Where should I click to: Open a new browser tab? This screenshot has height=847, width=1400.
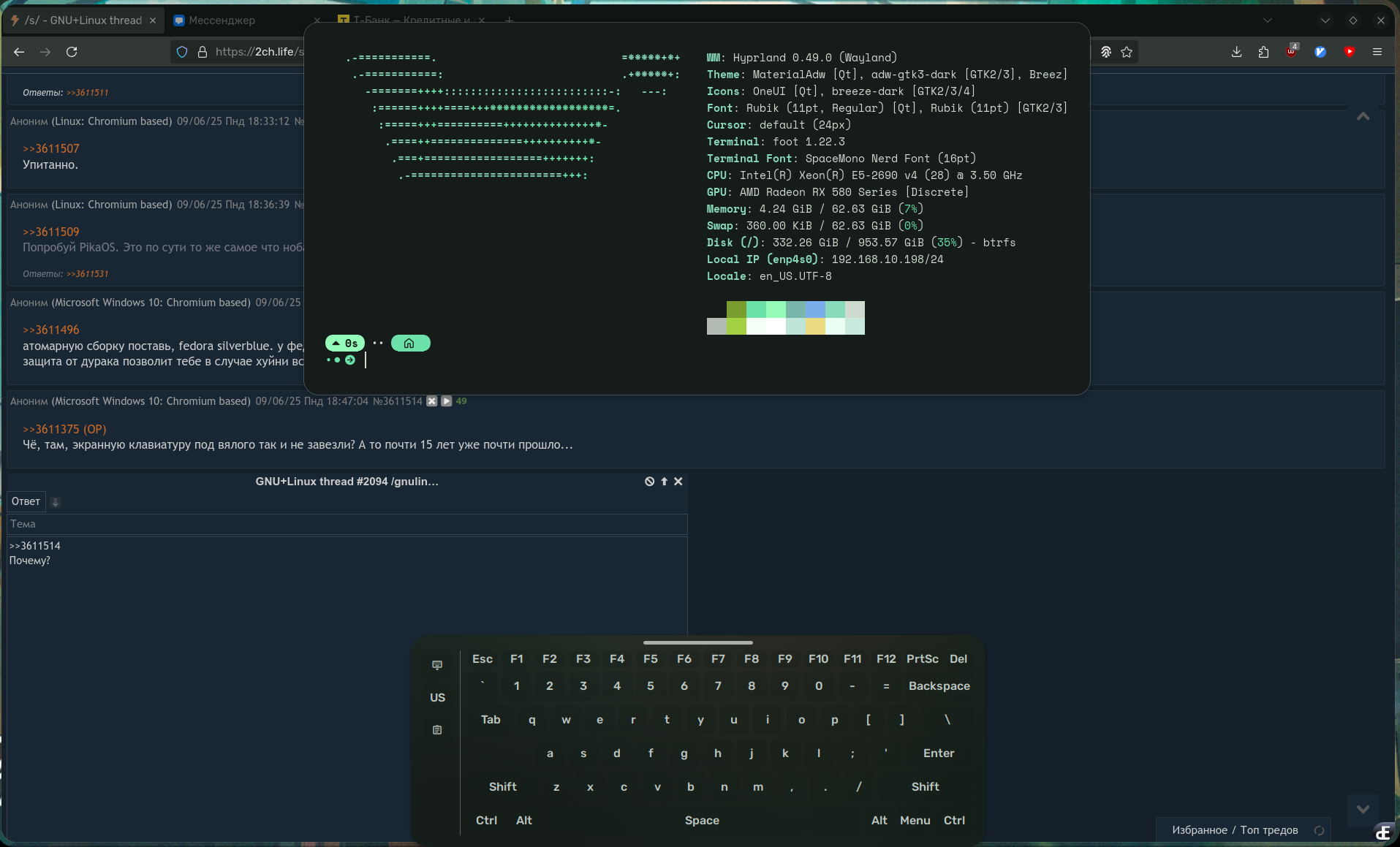pos(510,20)
